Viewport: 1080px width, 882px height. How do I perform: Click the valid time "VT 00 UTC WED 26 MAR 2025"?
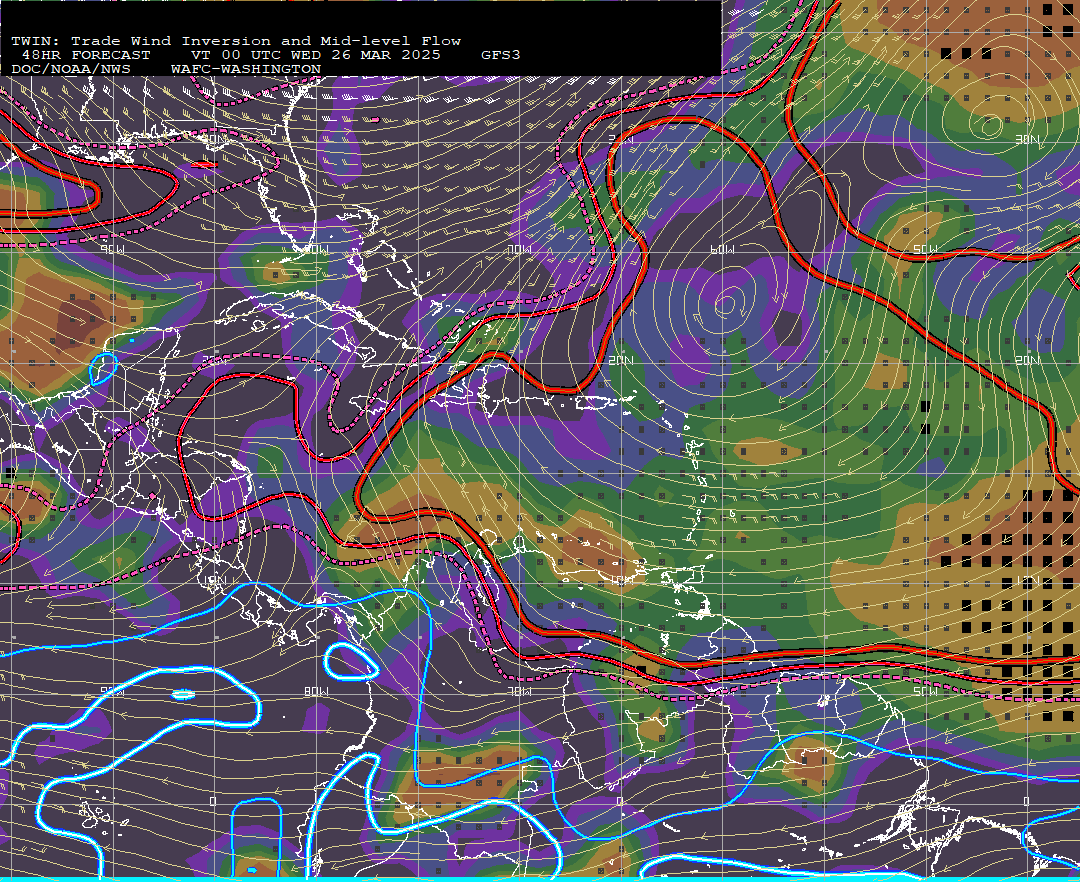coord(315,55)
